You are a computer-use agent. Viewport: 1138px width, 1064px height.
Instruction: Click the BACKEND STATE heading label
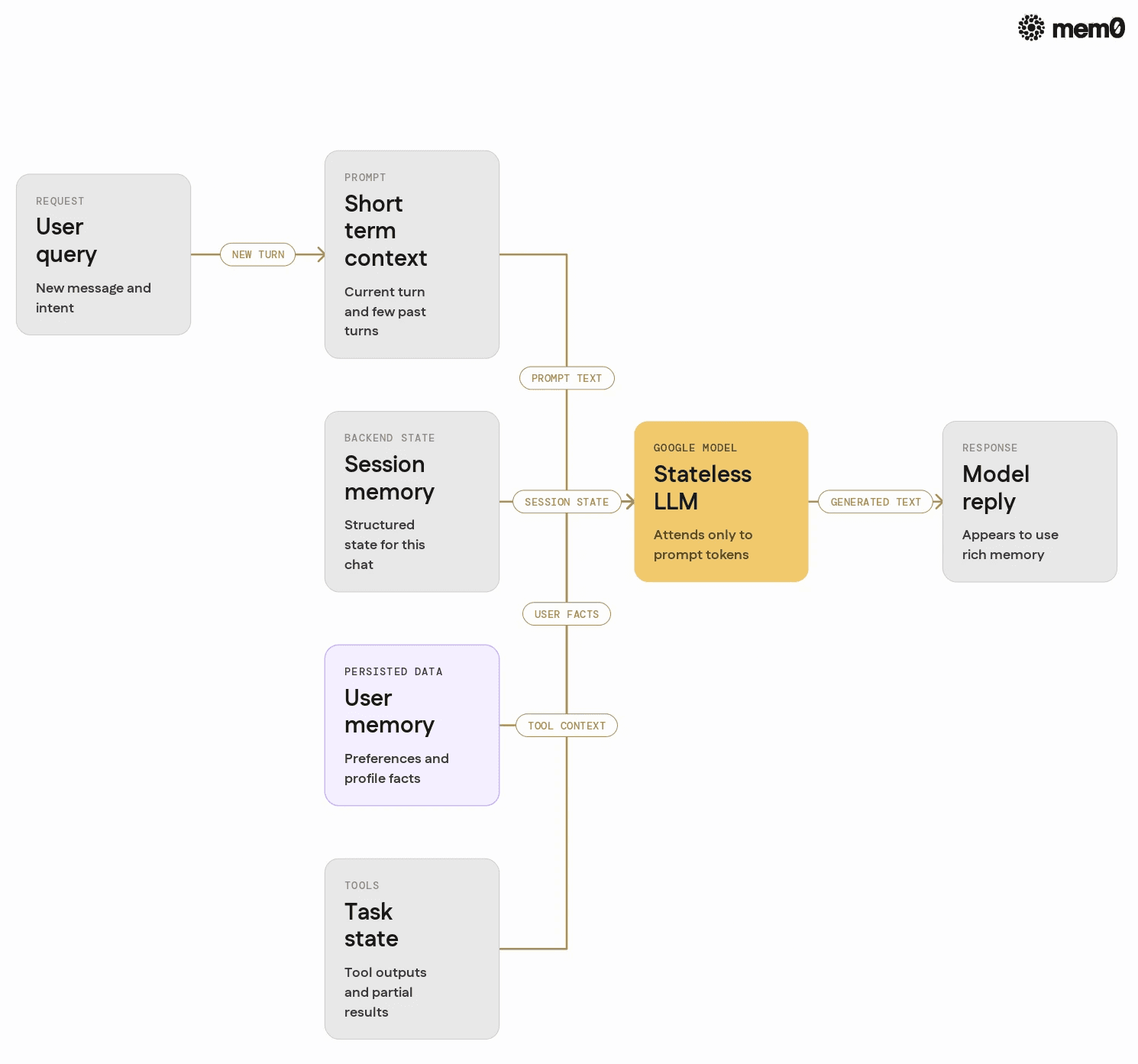[x=390, y=438]
